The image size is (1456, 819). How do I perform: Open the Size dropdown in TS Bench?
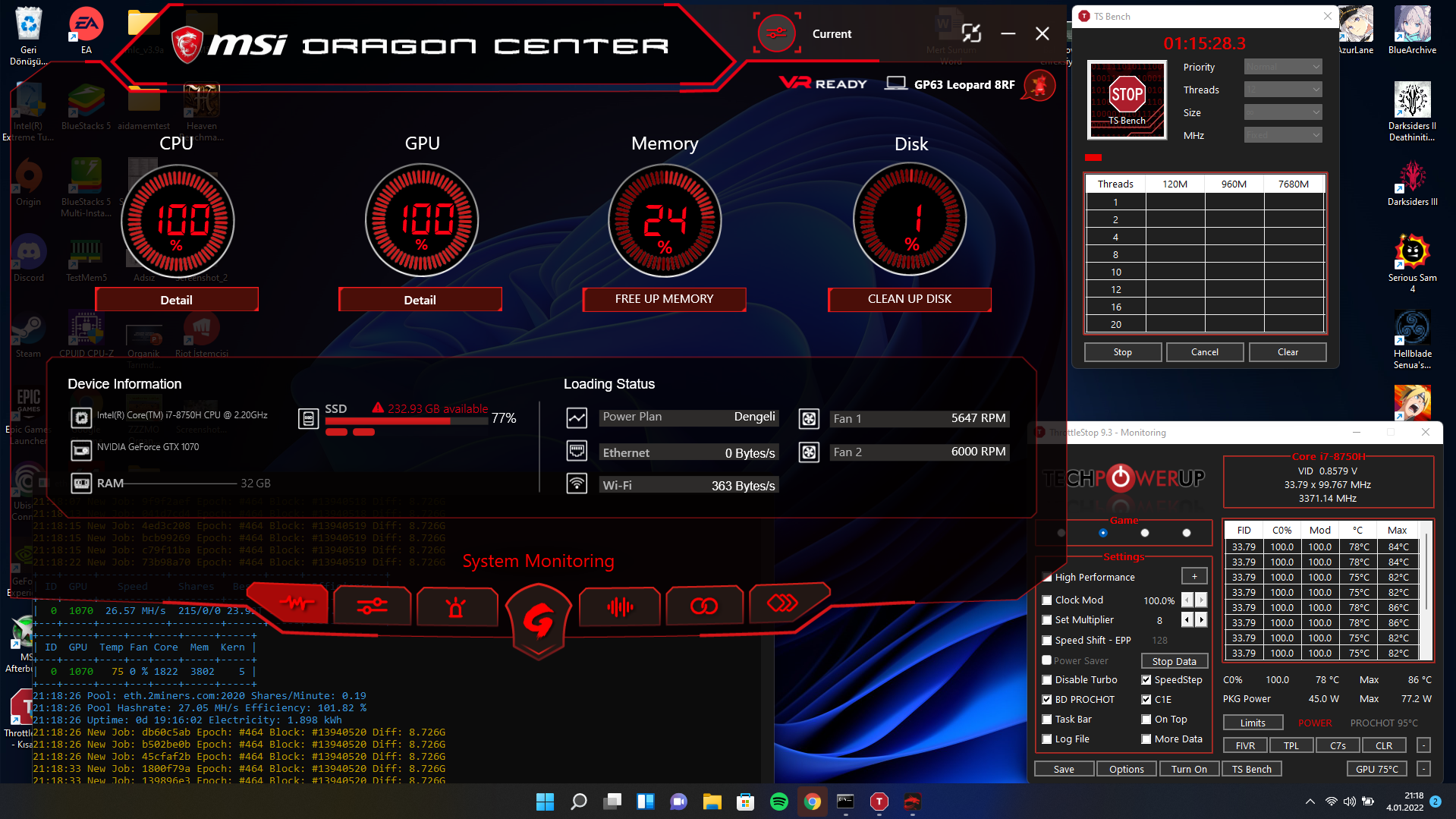[1283, 112]
